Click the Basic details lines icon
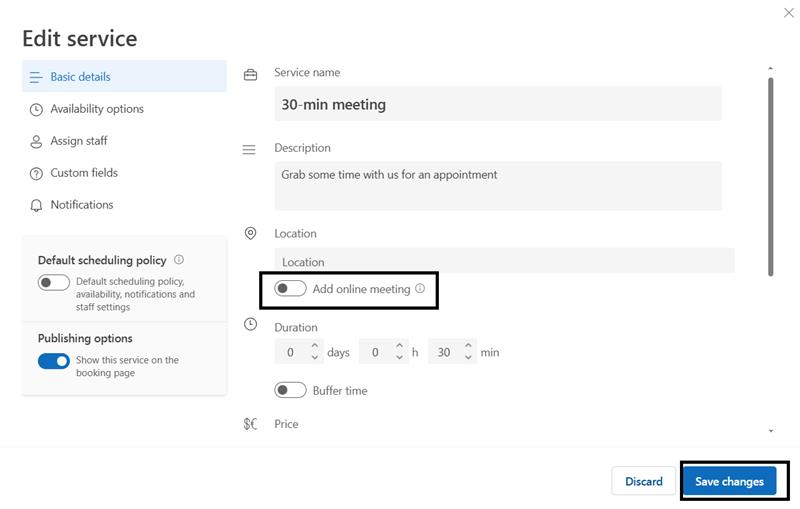This screenshot has height=509, width=800. [36, 78]
